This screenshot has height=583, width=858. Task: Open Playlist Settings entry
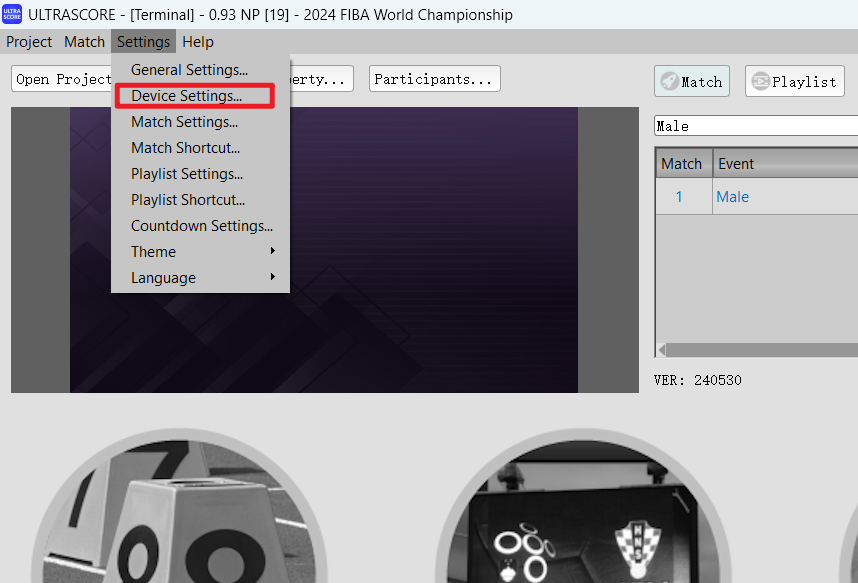(x=187, y=174)
